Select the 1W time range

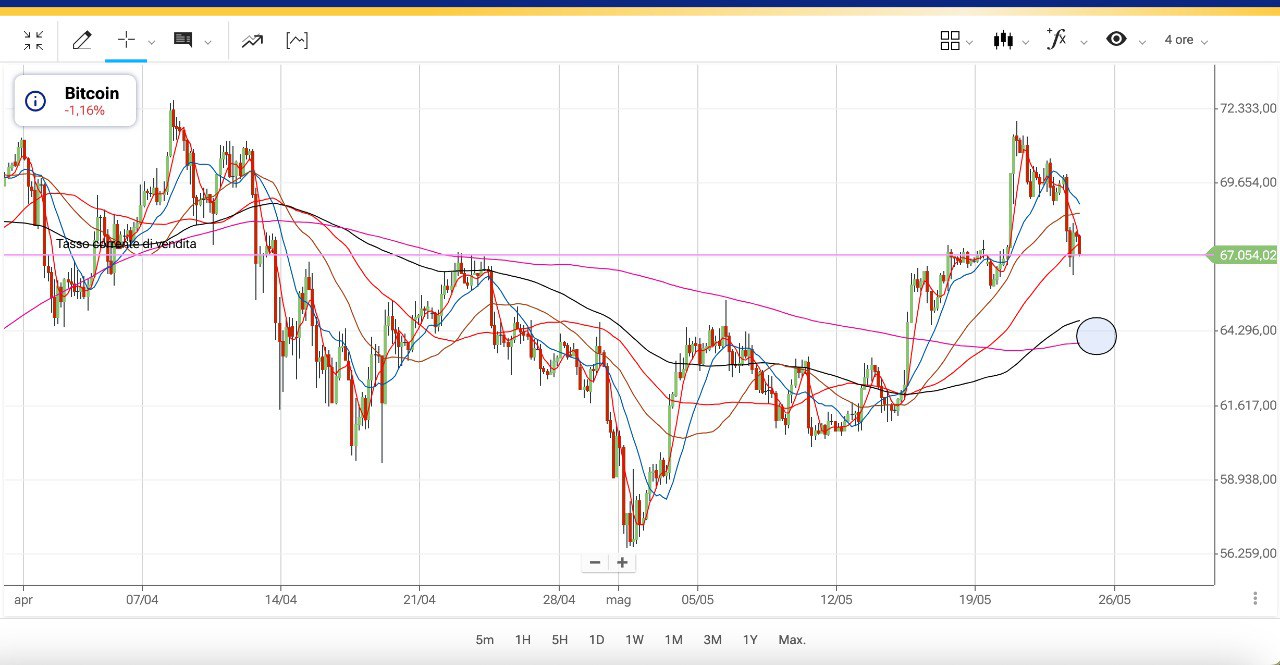634,640
